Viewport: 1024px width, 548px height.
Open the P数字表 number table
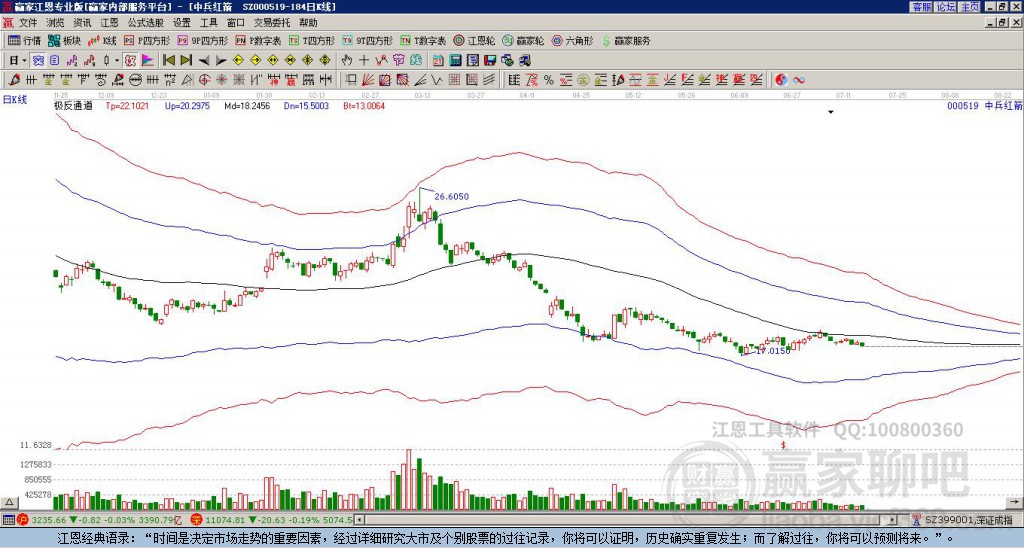point(258,41)
